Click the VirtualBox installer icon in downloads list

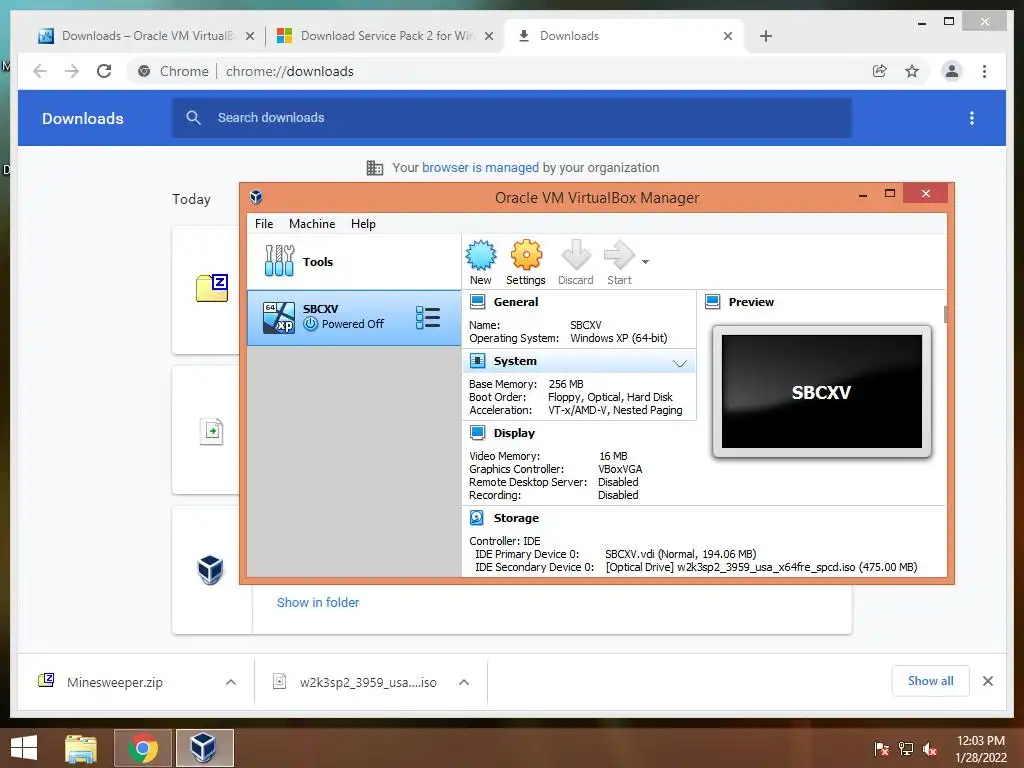210,569
